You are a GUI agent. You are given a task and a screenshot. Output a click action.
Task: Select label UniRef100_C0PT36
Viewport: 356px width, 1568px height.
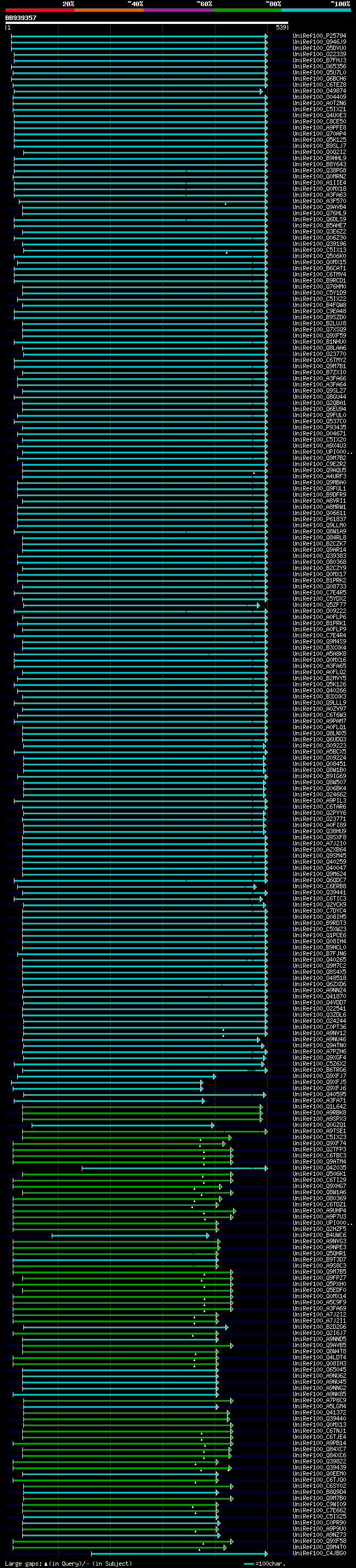[x=319, y=1027]
